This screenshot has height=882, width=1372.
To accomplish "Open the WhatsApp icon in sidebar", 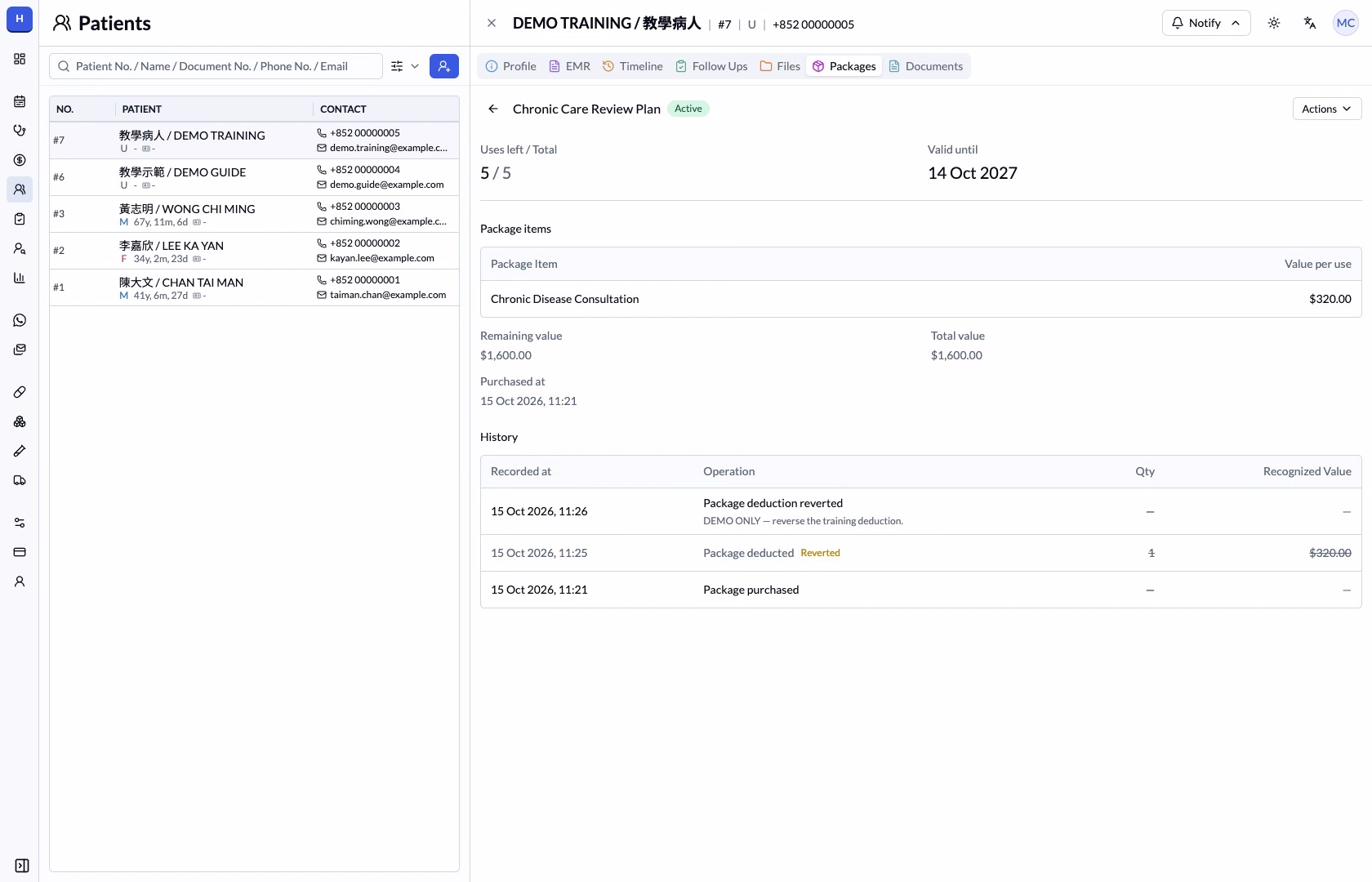I will tap(20, 320).
